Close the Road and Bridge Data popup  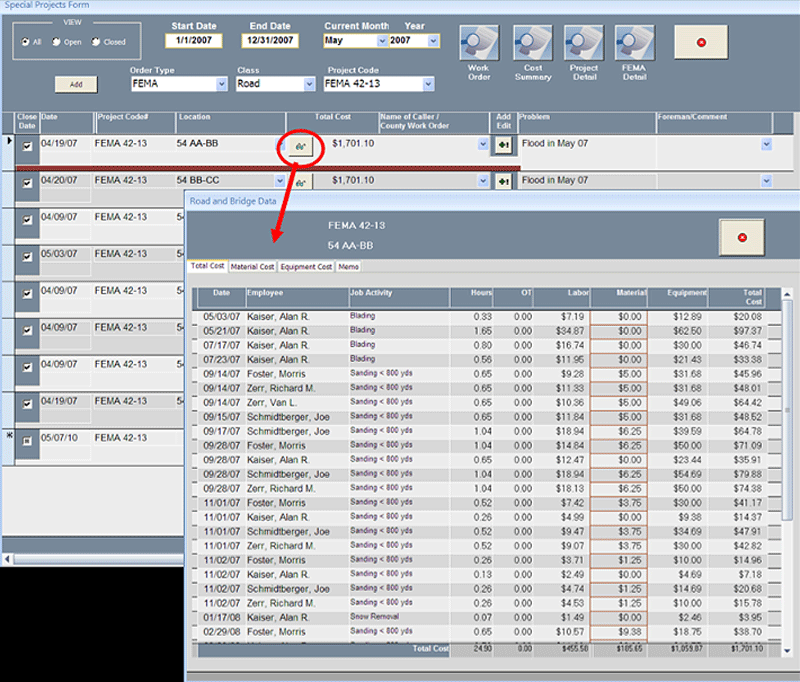pyautogui.click(x=742, y=238)
